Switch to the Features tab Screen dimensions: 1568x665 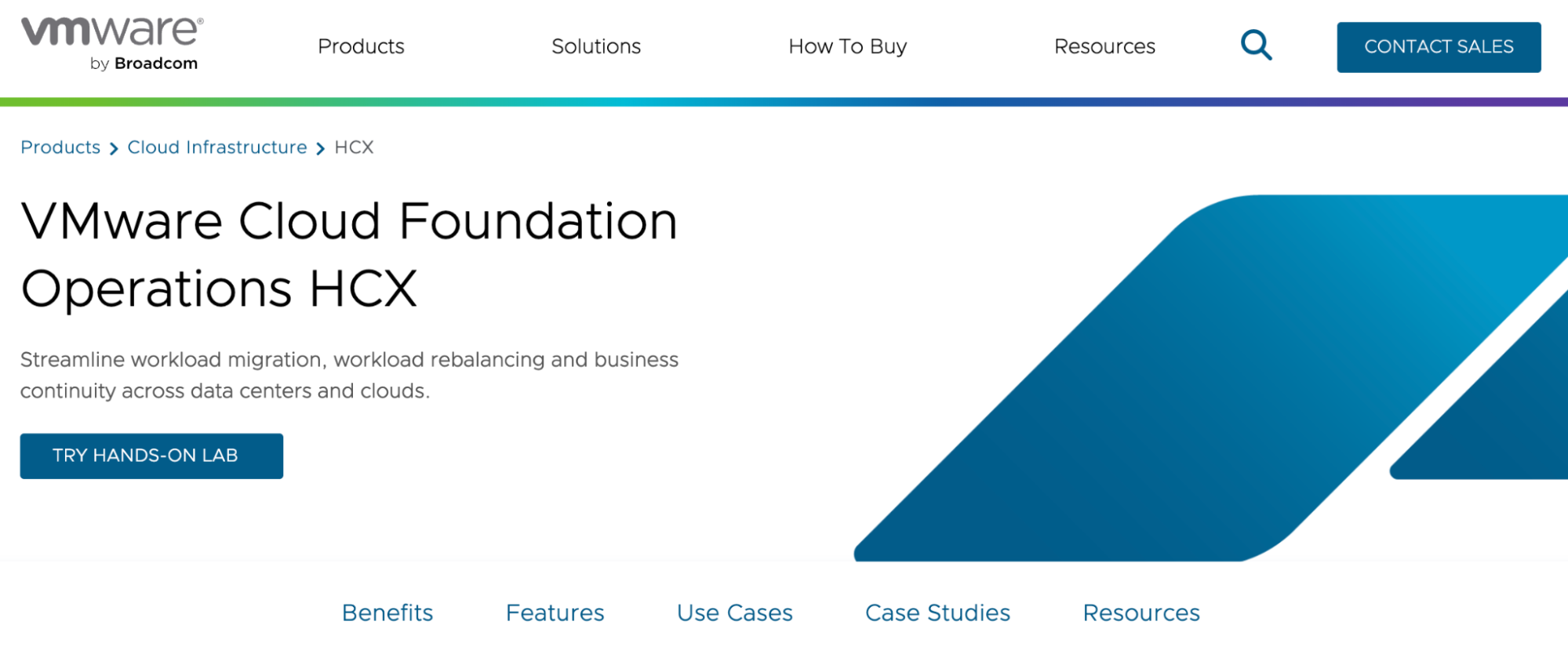(555, 612)
